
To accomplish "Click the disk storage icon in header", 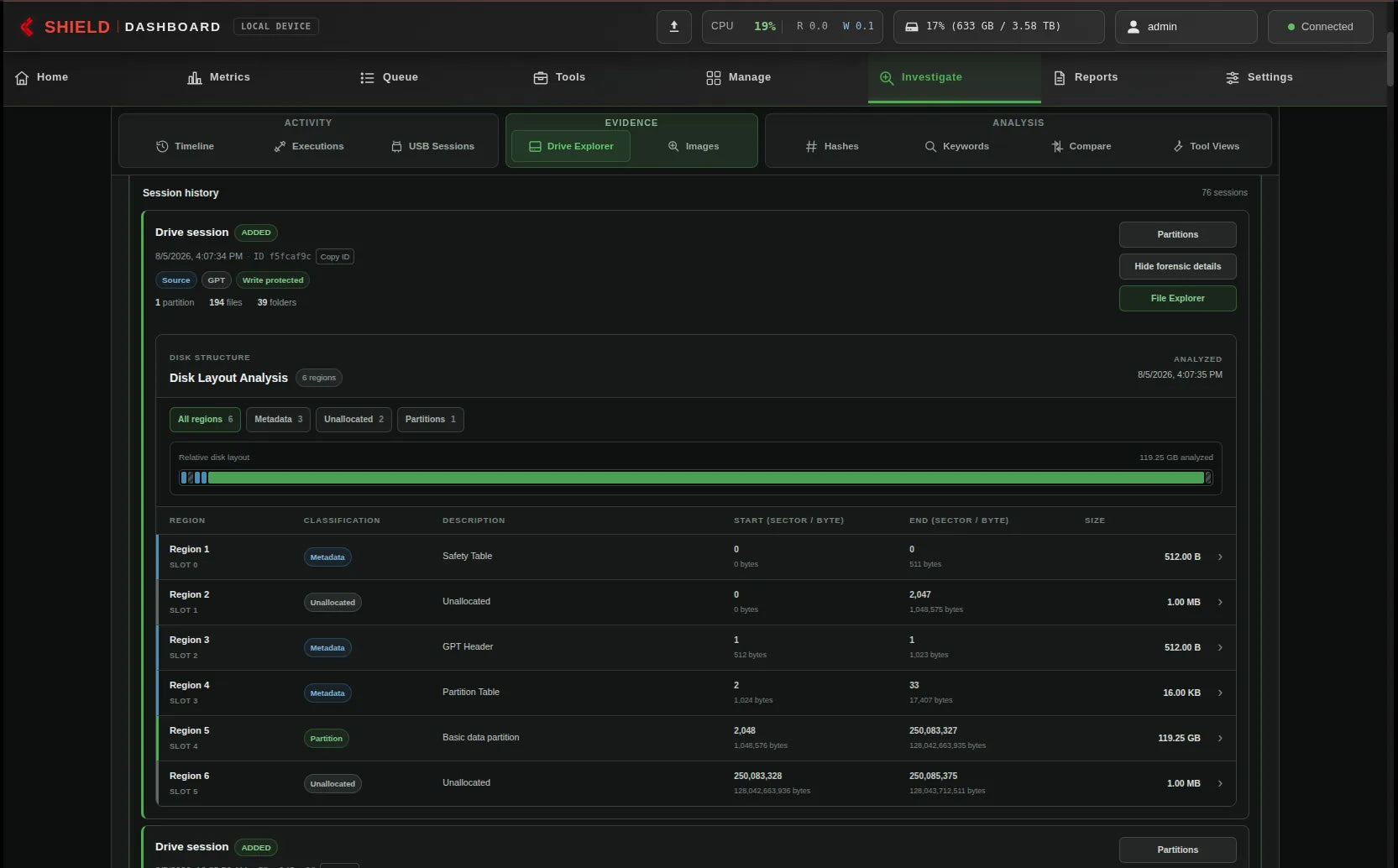I will (x=911, y=27).
